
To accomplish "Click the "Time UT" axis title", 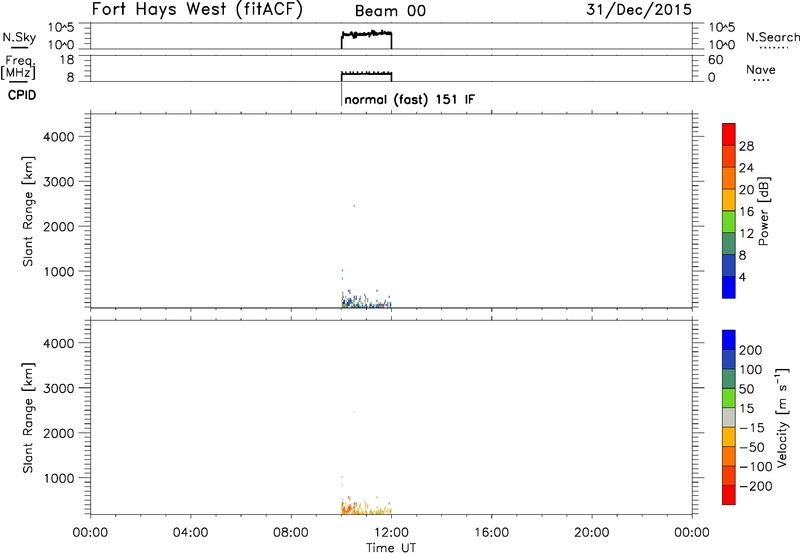I will (x=391, y=547).
